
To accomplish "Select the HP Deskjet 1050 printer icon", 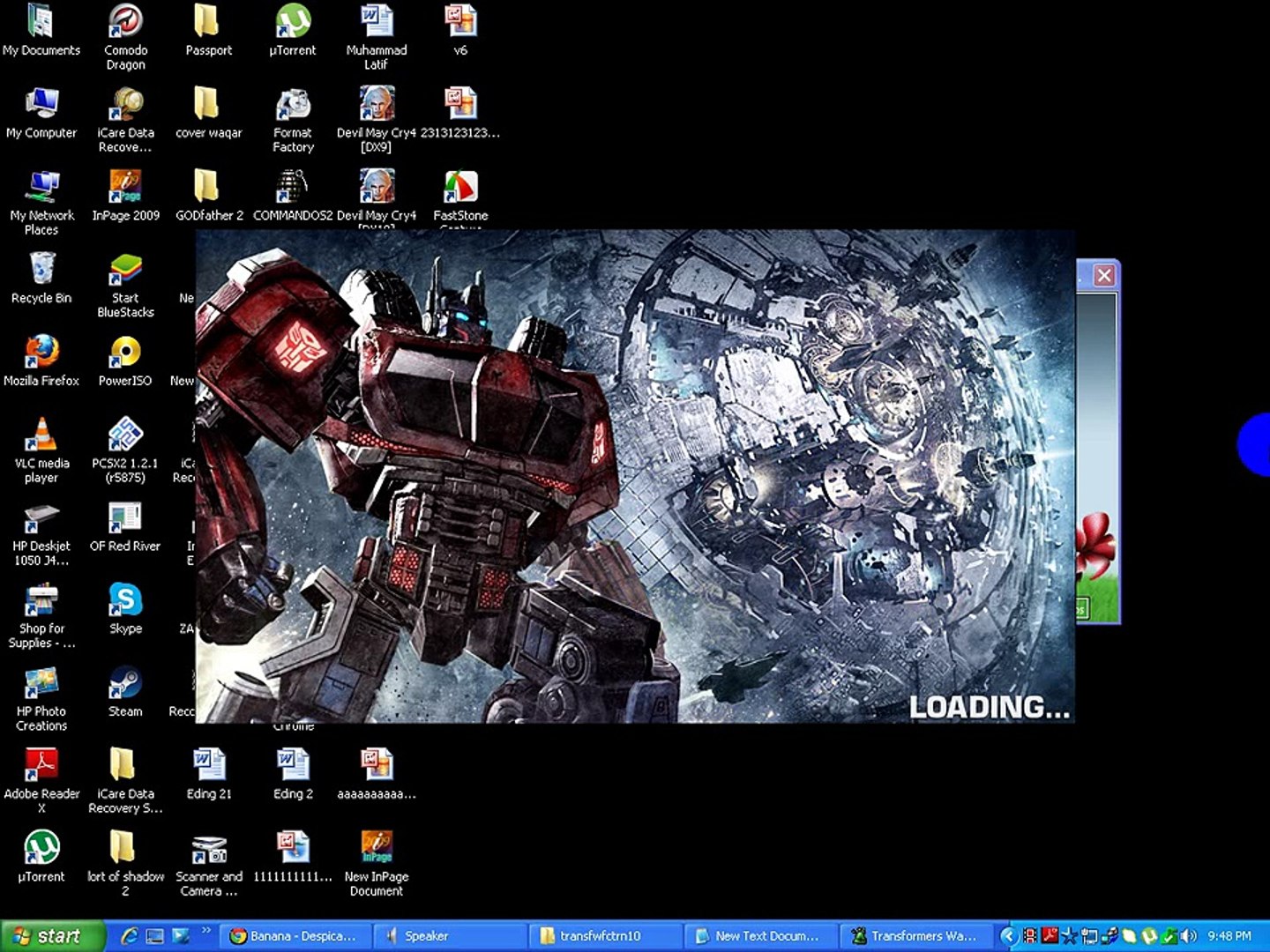I will pos(41,533).
